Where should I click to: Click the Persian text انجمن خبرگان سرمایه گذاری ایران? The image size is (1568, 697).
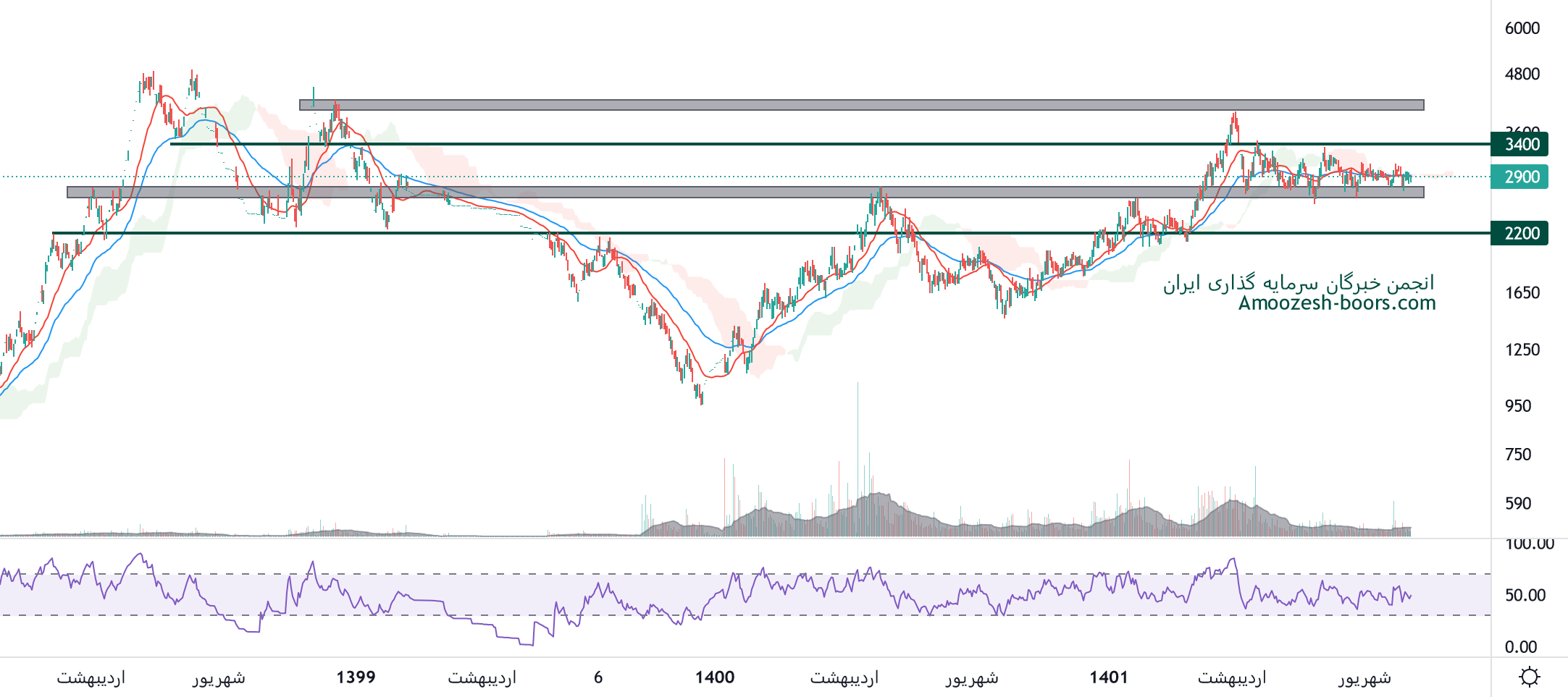[x=1298, y=283]
